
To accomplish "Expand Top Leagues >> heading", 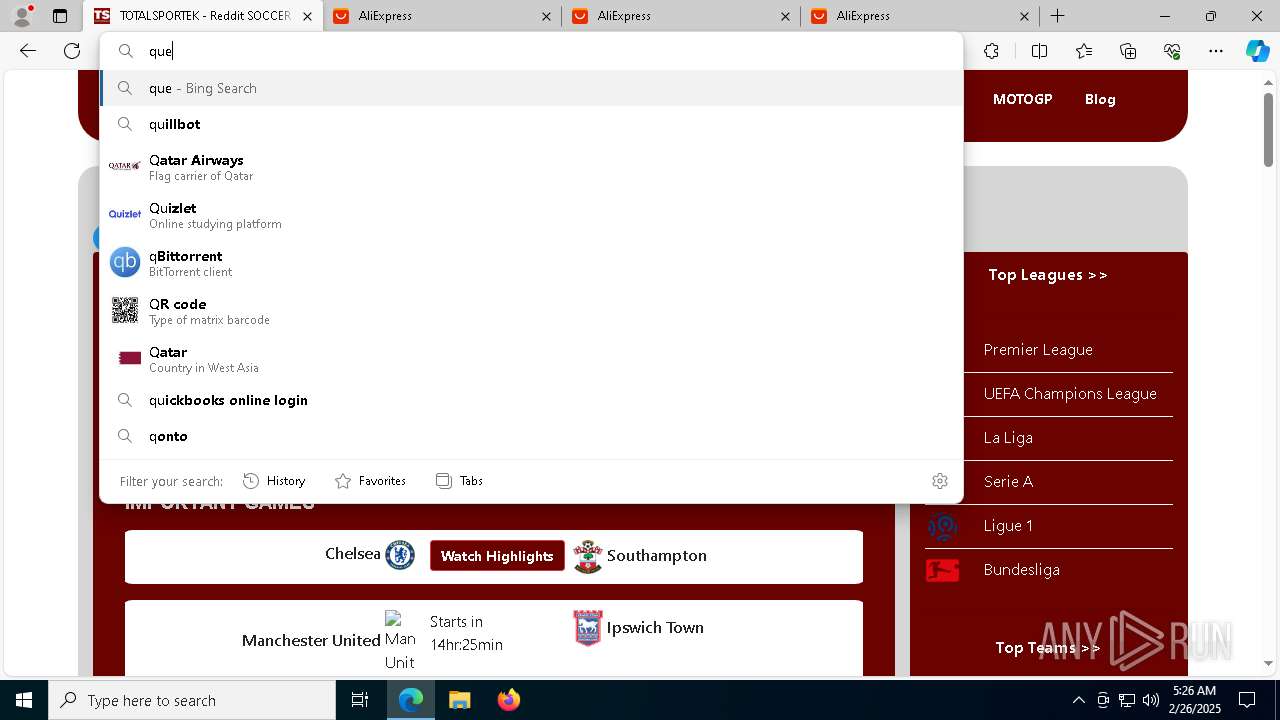I will tap(1048, 275).
